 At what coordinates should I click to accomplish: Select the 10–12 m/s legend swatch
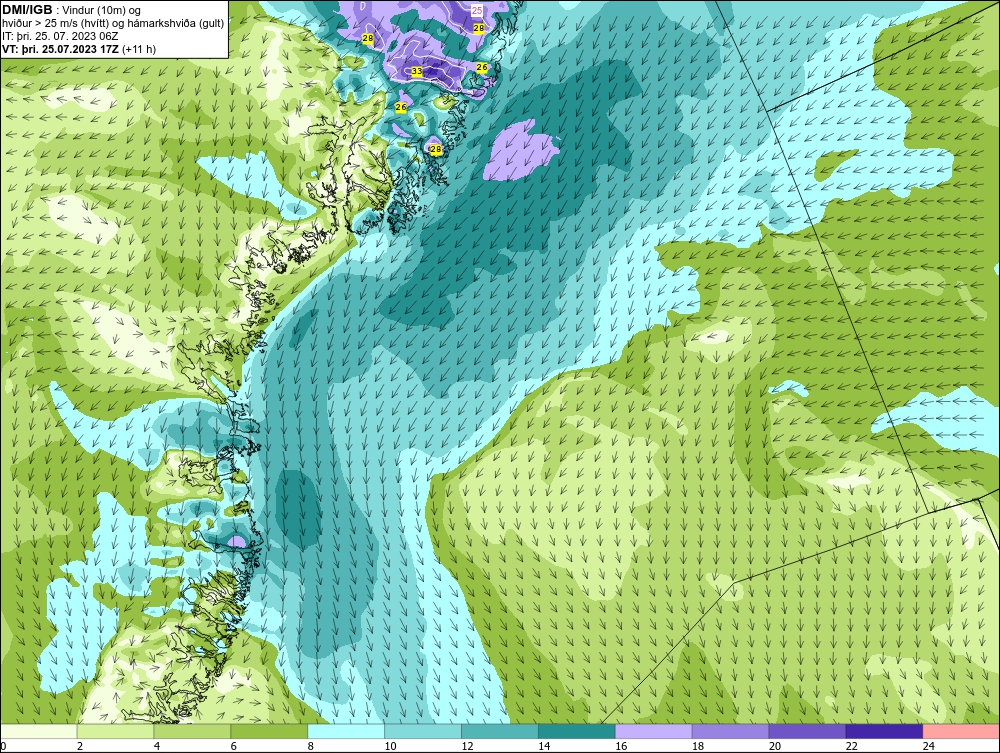423,731
